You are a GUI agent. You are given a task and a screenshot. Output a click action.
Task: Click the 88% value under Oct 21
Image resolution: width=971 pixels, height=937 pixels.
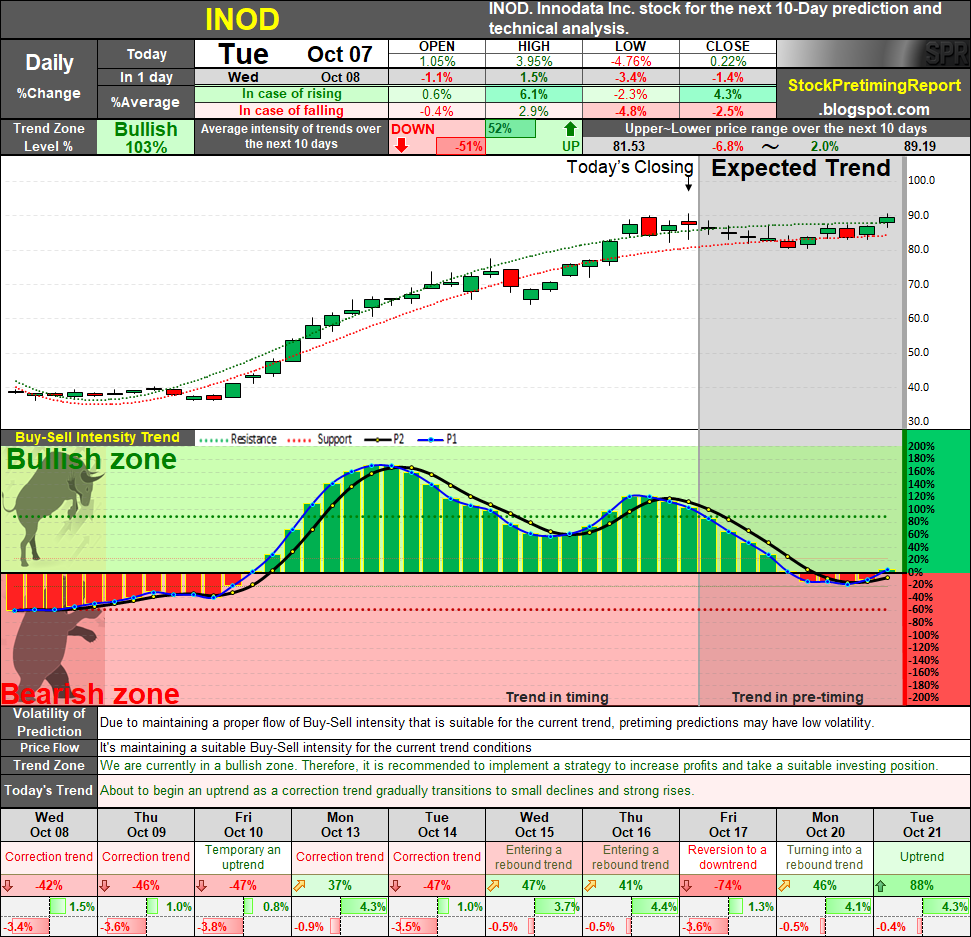(x=921, y=886)
